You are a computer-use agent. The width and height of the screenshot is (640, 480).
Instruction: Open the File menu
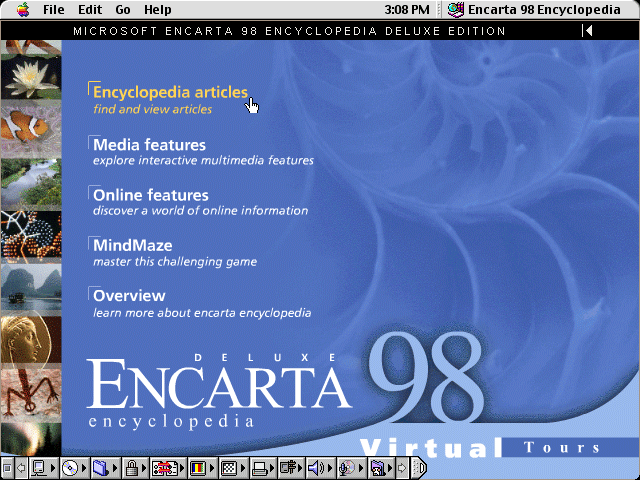53,9
